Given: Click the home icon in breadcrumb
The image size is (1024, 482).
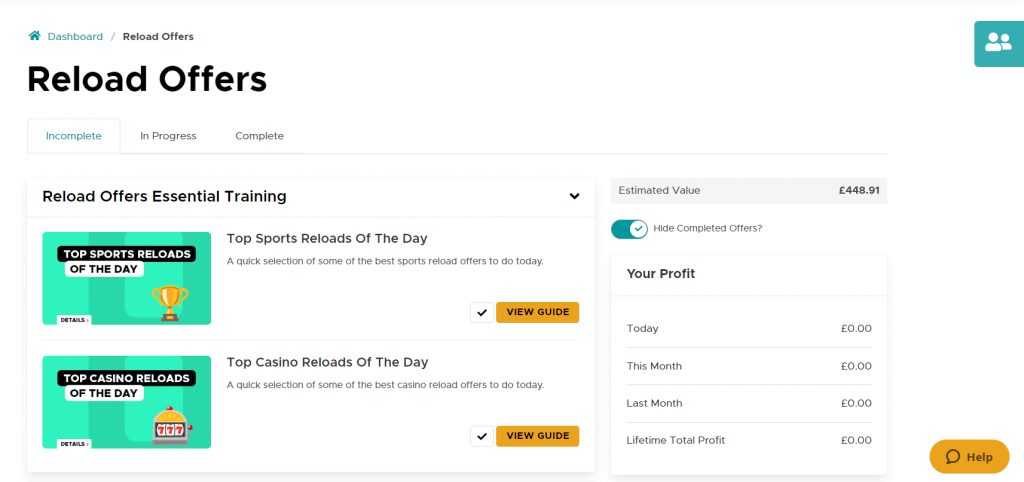Looking at the screenshot, I should pos(35,36).
